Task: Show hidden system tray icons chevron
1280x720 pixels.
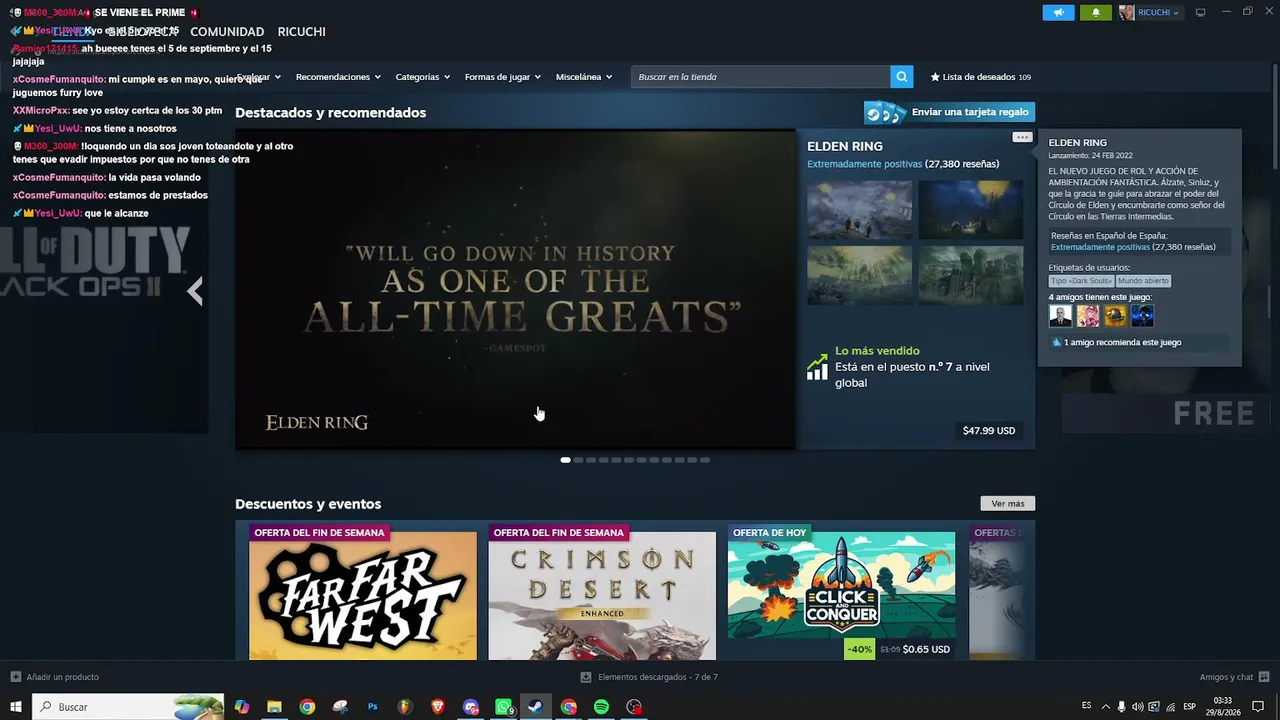Action: pyautogui.click(x=1105, y=707)
